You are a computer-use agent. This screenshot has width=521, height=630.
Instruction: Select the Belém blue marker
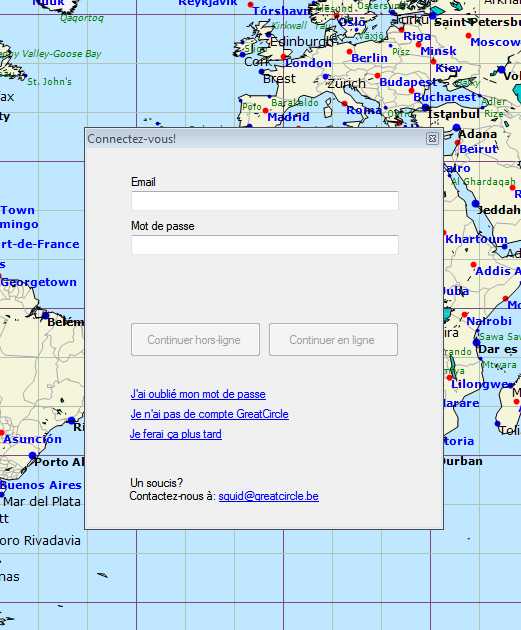click(45, 315)
